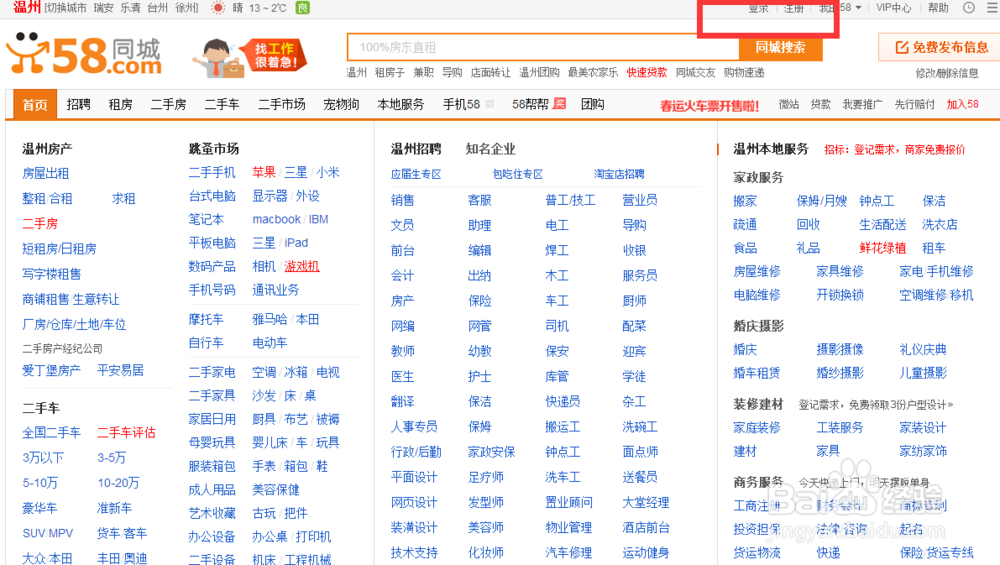This screenshot has width=1000, height=565.
Task: Click the 游戏机 link
Action: click(302, 266)
